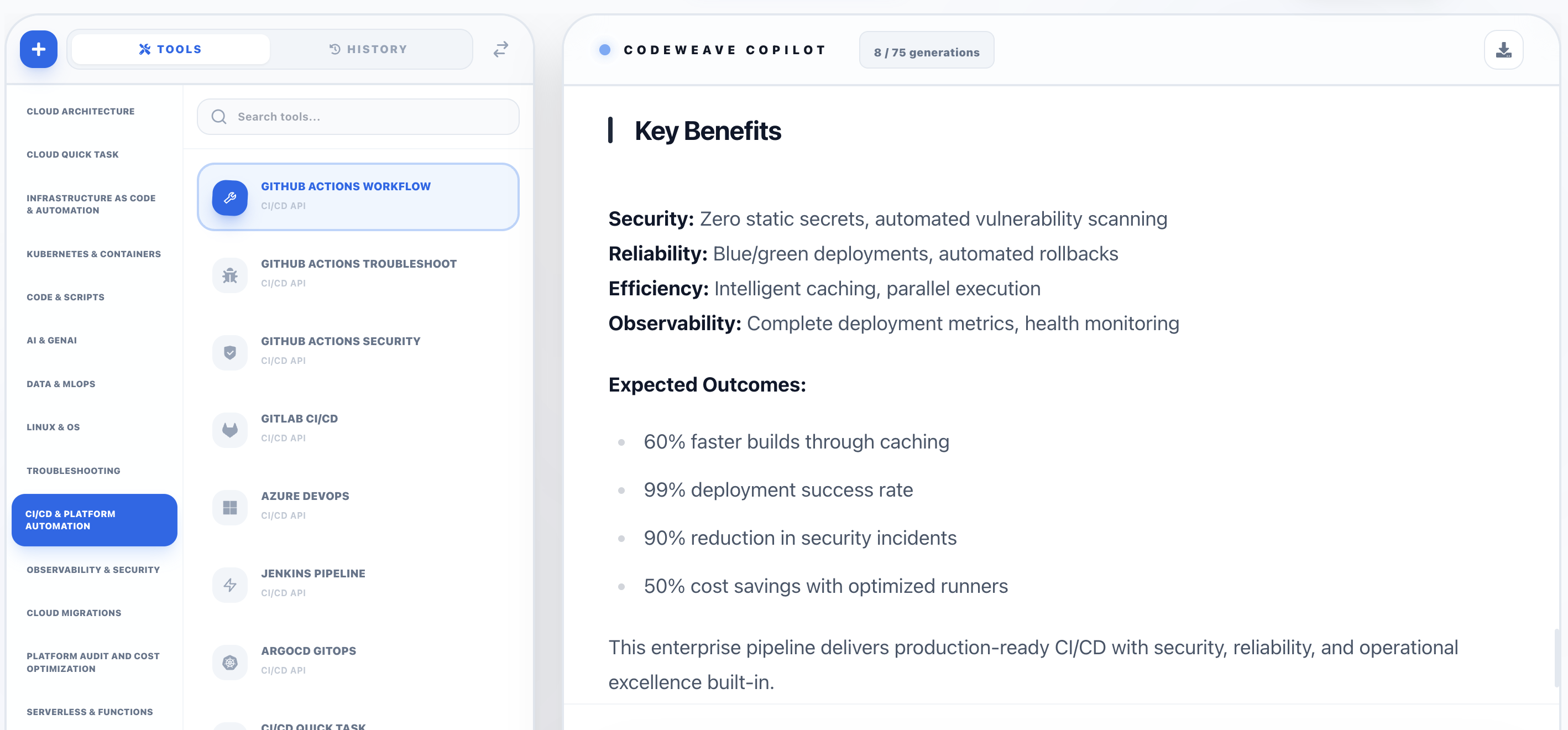Open the ArgoCD GitOps helm icon
Screen dimensions: 1568x730
pos(229,662)
